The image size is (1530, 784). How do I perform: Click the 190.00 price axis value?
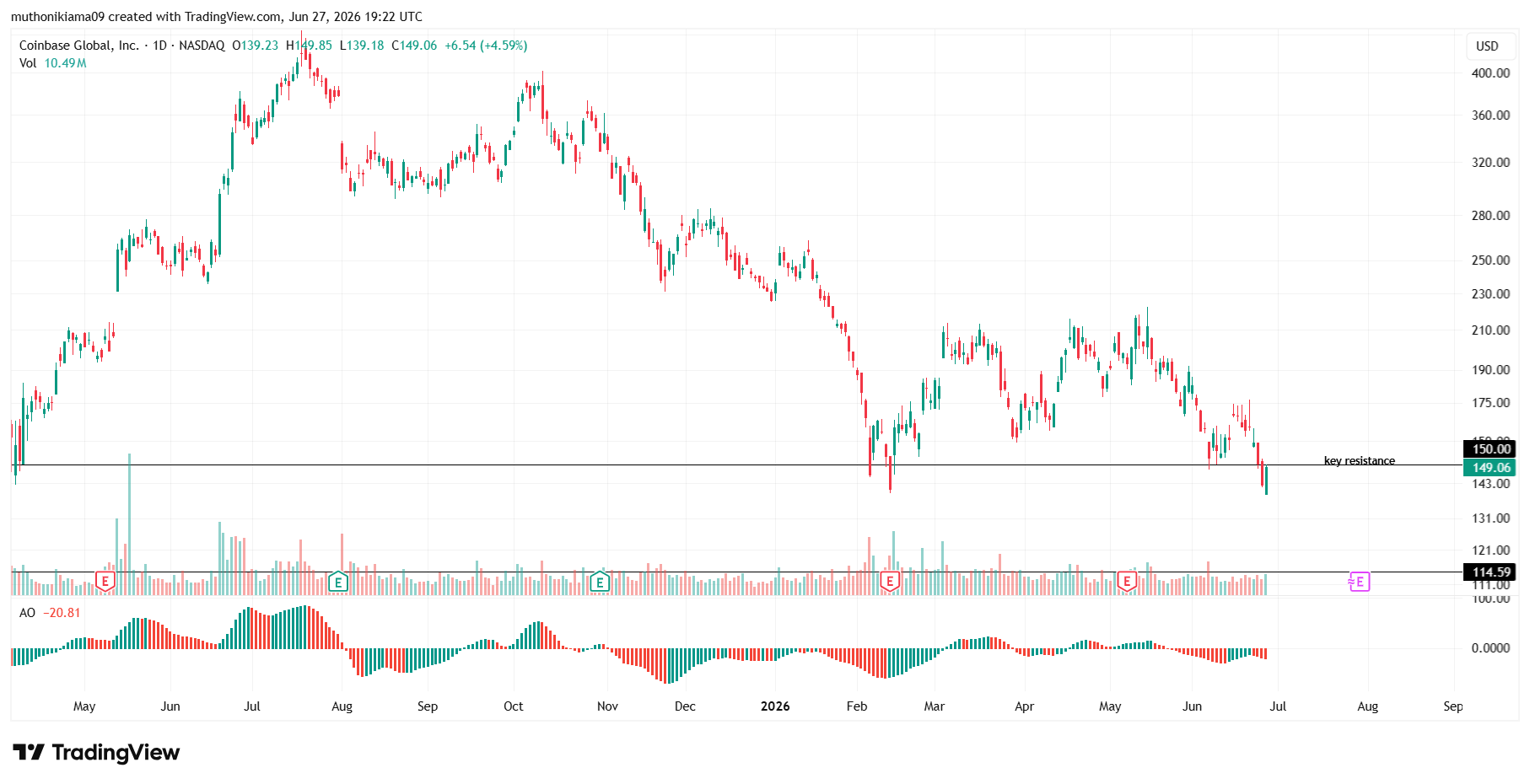(x=1490, y=370)
